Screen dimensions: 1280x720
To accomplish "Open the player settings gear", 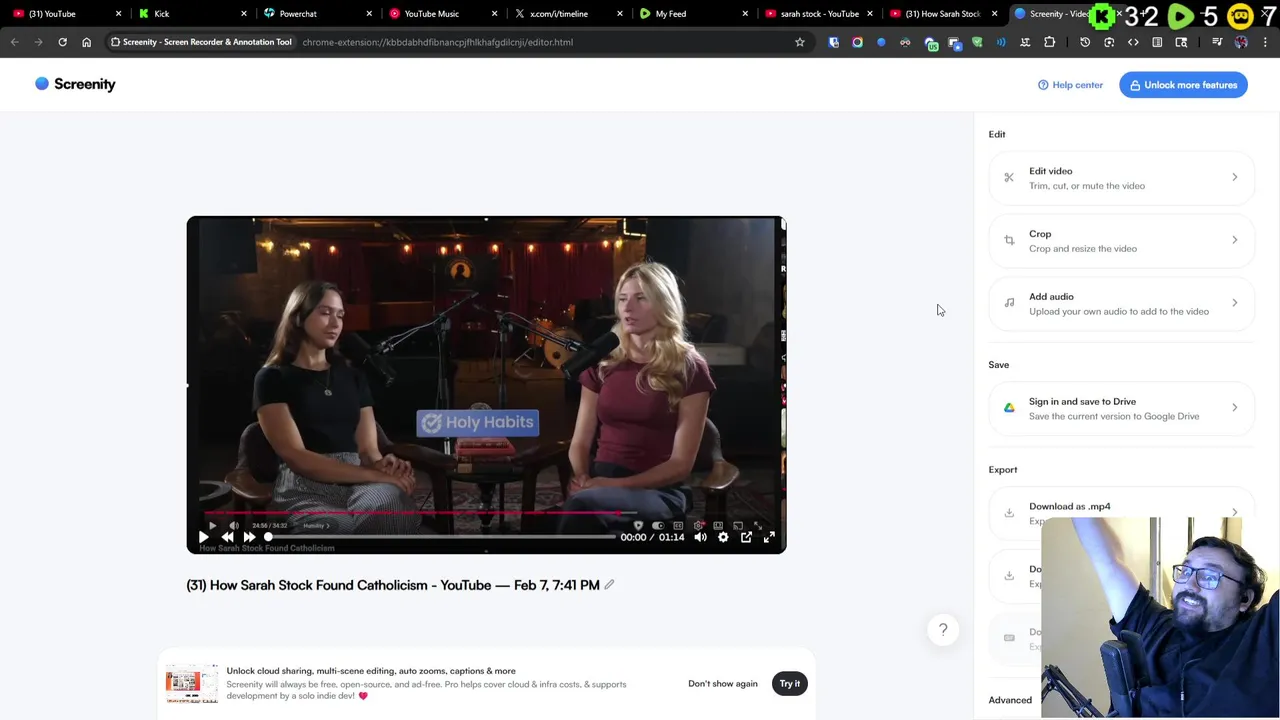I will pos(723,537).
